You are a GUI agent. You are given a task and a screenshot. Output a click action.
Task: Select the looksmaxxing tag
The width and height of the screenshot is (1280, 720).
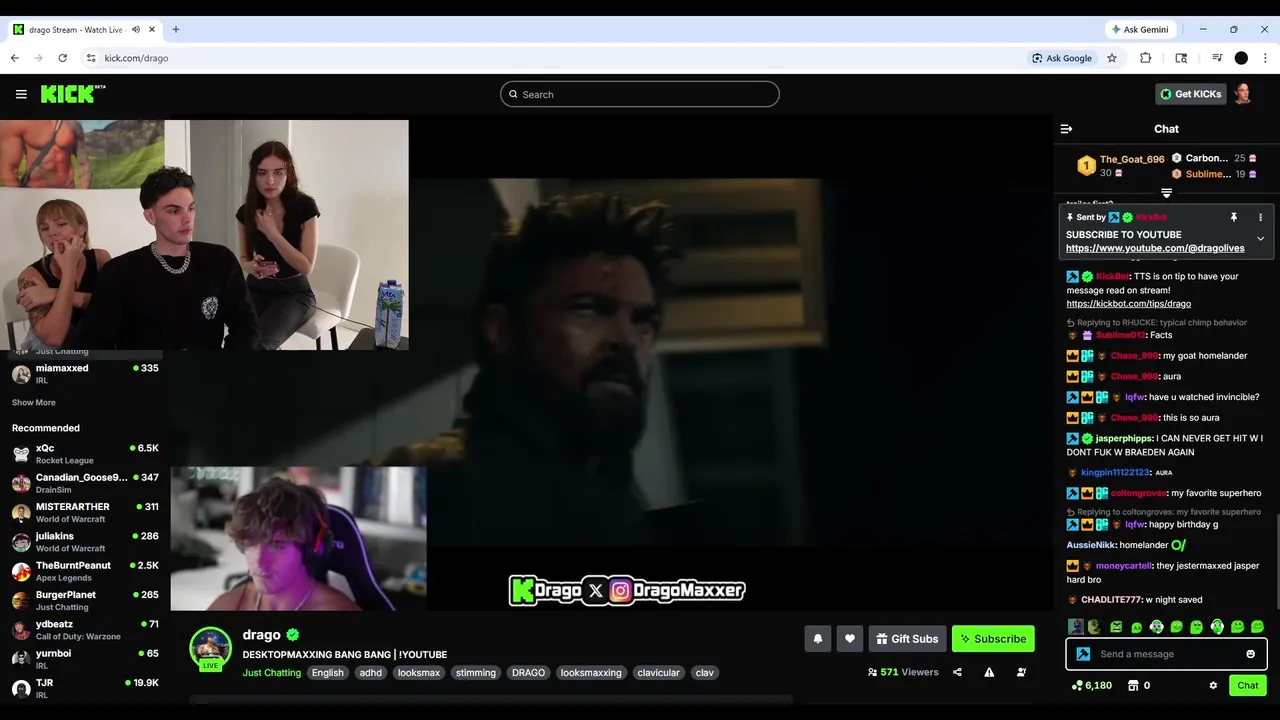coord(591,673)
